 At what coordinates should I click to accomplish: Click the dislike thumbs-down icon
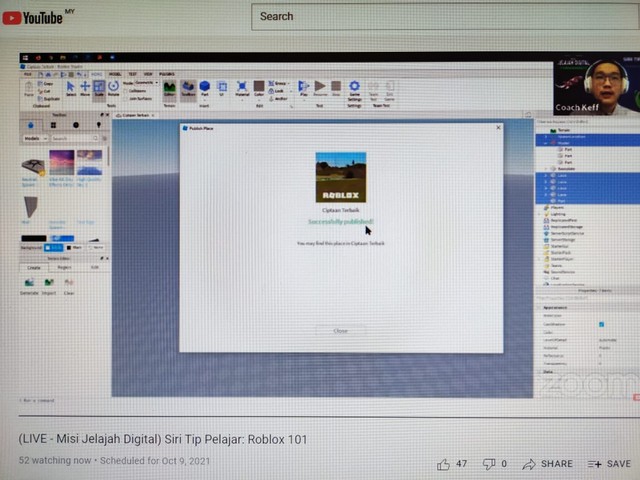[489, 464]
